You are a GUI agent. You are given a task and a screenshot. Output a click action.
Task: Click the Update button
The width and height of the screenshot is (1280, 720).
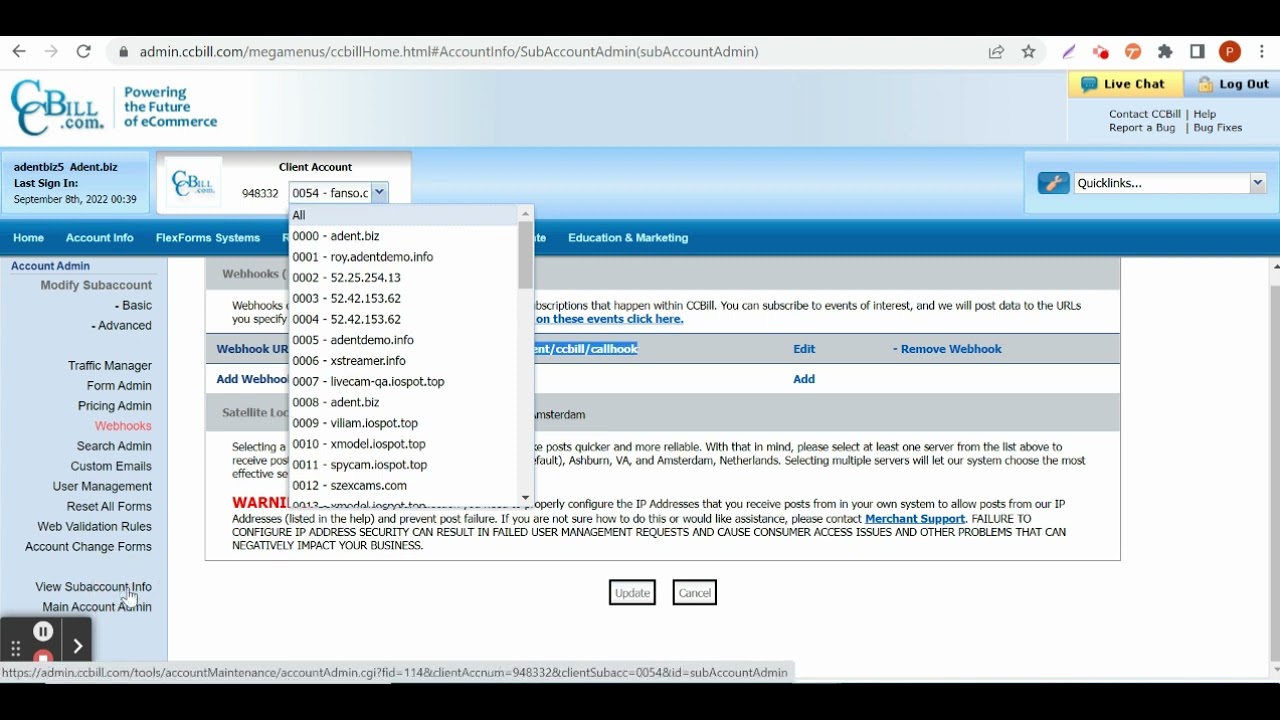pos(632,593)
